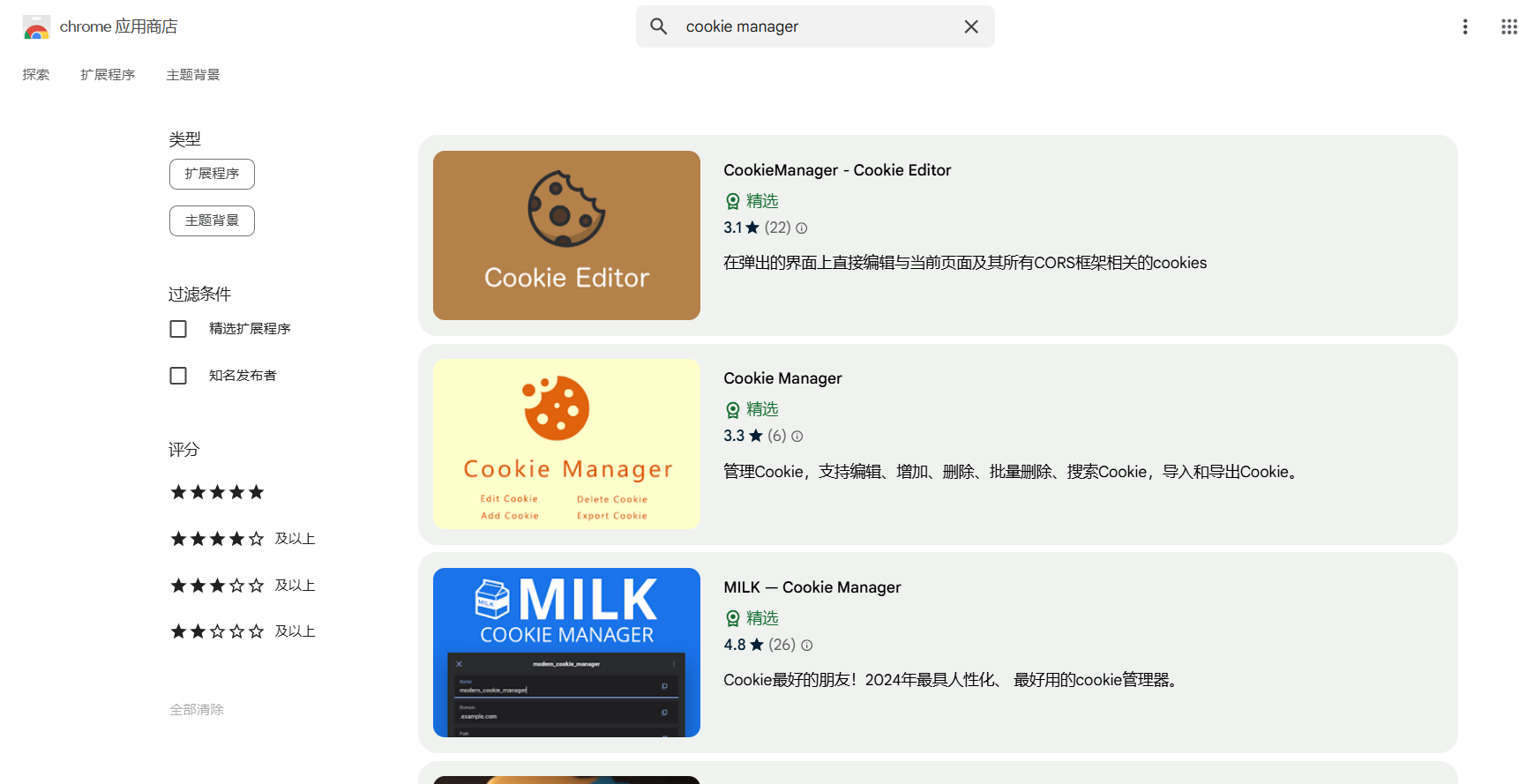Click star icon beside 4.8 rating

coord(757,645)
